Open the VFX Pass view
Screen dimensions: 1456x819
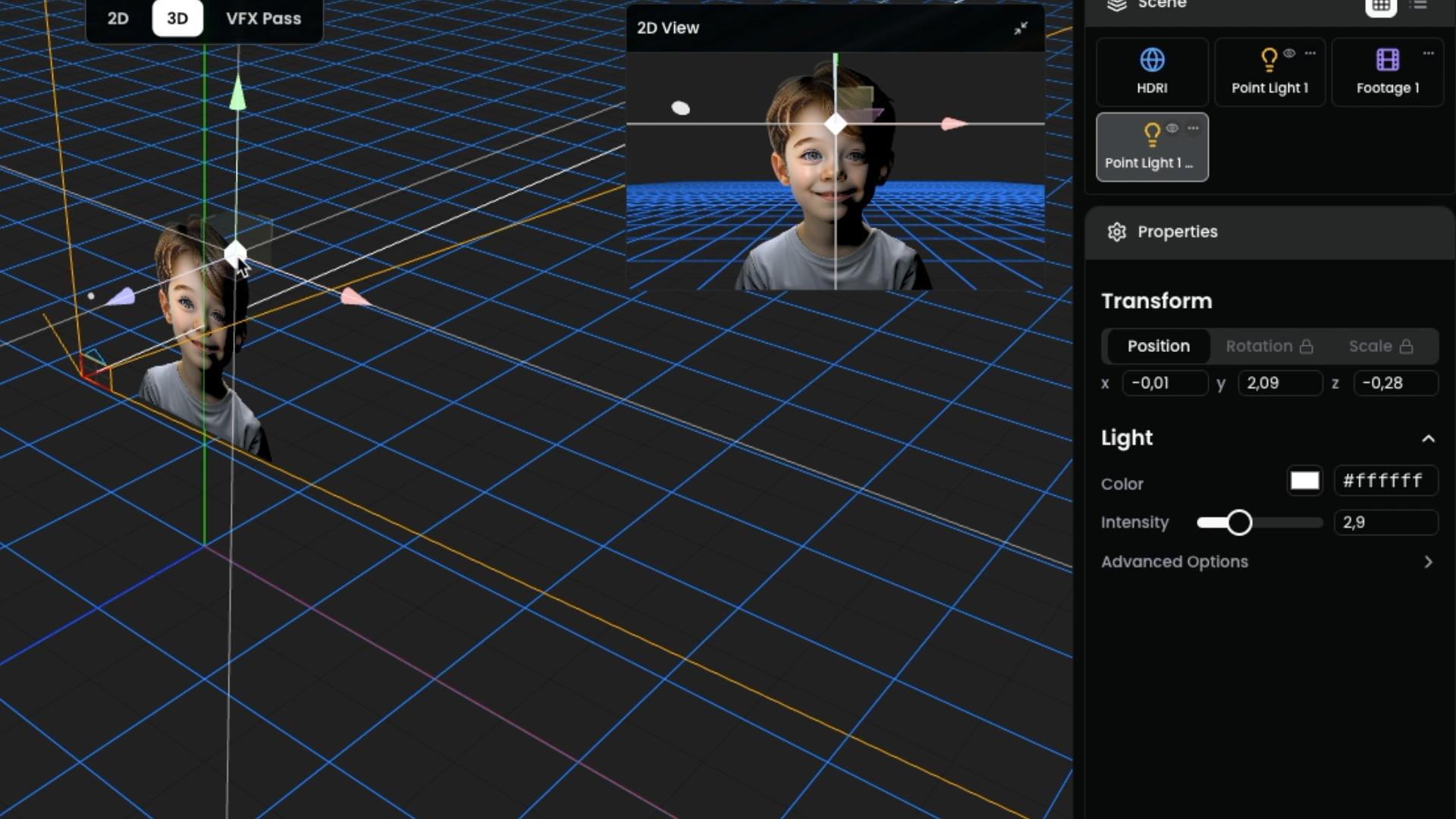(263, 18)
